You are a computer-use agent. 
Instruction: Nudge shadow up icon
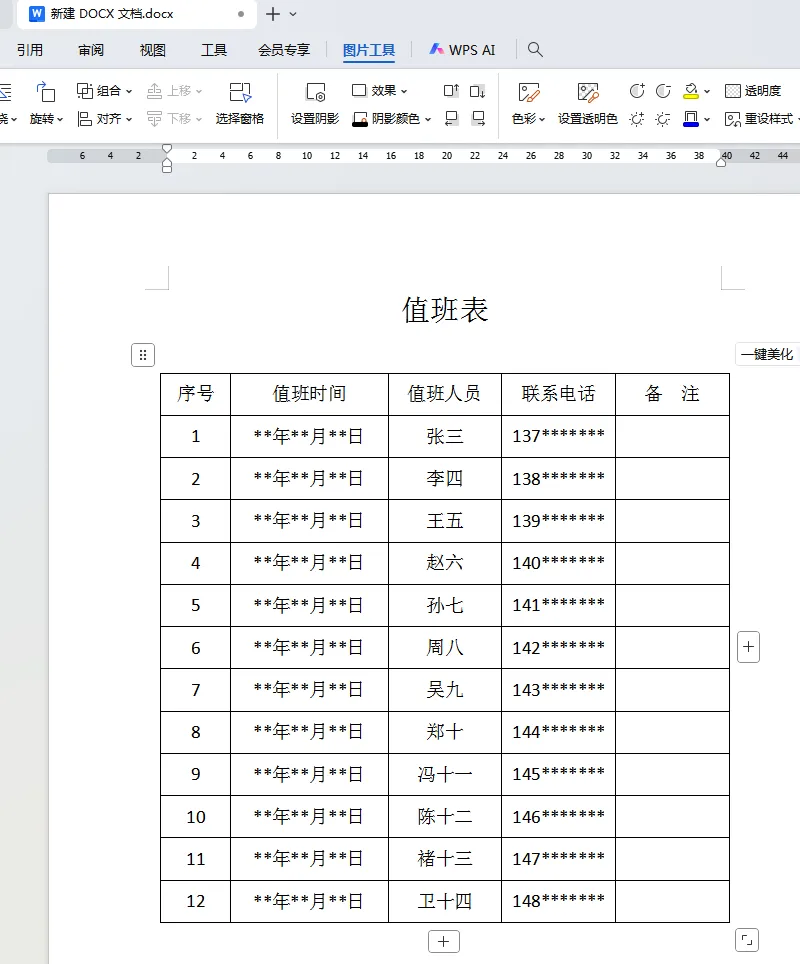[x=451, y=91]
